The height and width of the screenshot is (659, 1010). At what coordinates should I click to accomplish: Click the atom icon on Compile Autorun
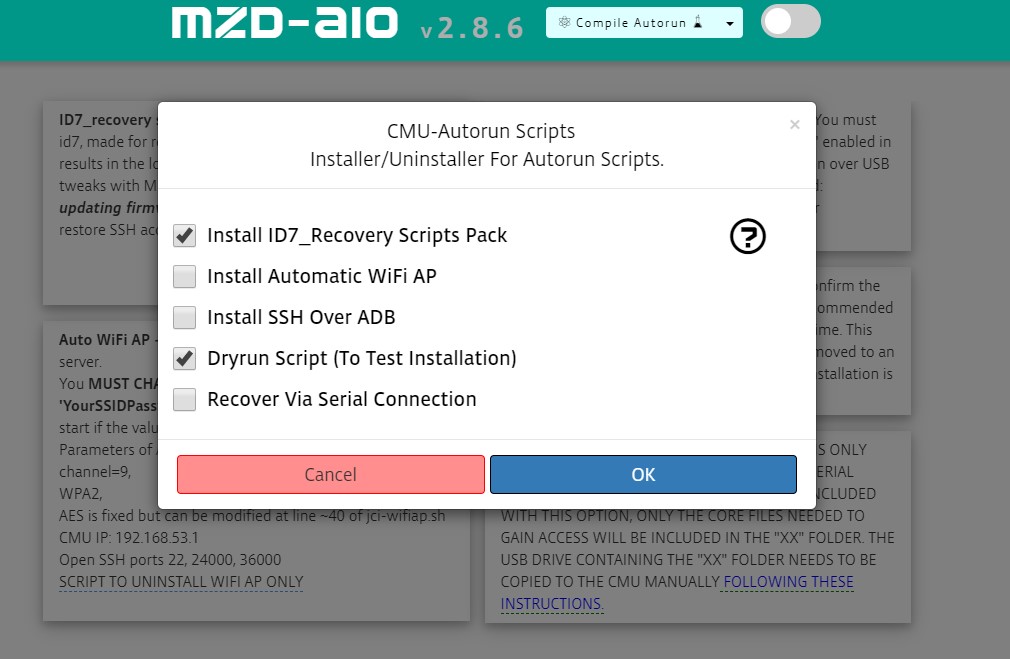tap(564, 23)
